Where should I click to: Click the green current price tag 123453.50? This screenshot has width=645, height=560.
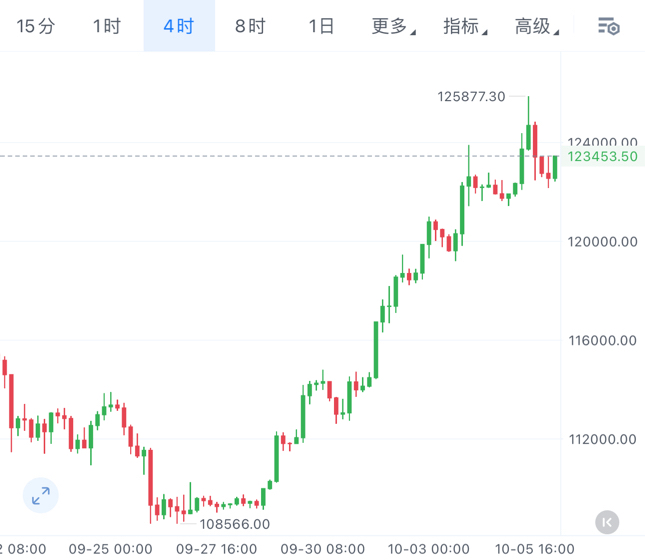(602, 156)
